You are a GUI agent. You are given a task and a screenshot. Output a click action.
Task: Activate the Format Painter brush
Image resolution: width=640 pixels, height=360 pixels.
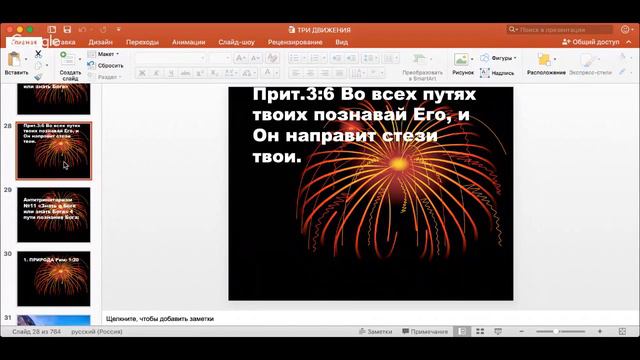click(x=38, y=76)
